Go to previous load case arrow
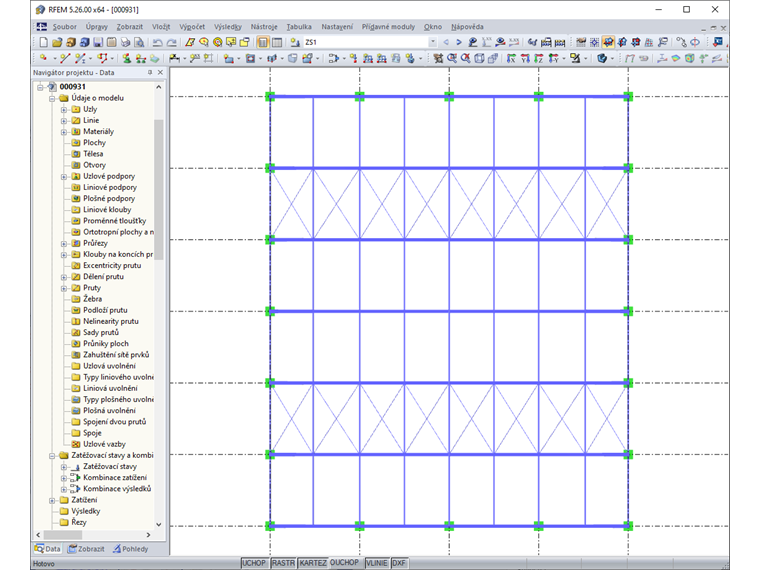The image size is (760, 570). pos(446,42)
